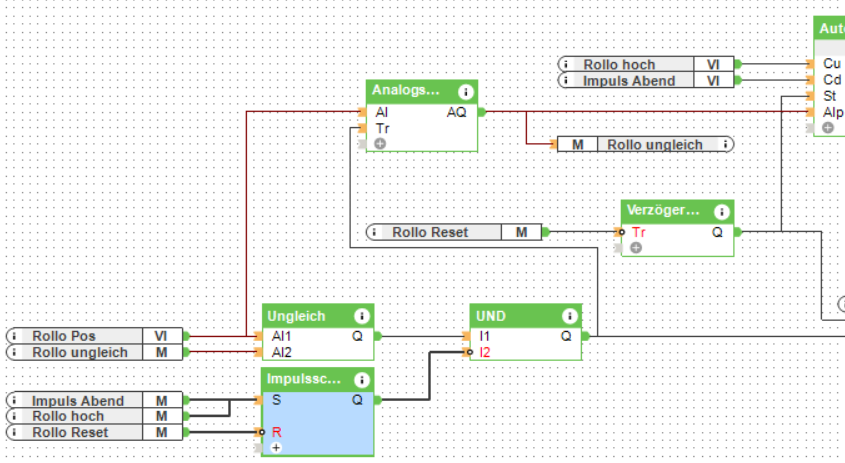Select left Rollo ungleich marker label
This screenshot has width=845, height=463.
click(80, 353)
